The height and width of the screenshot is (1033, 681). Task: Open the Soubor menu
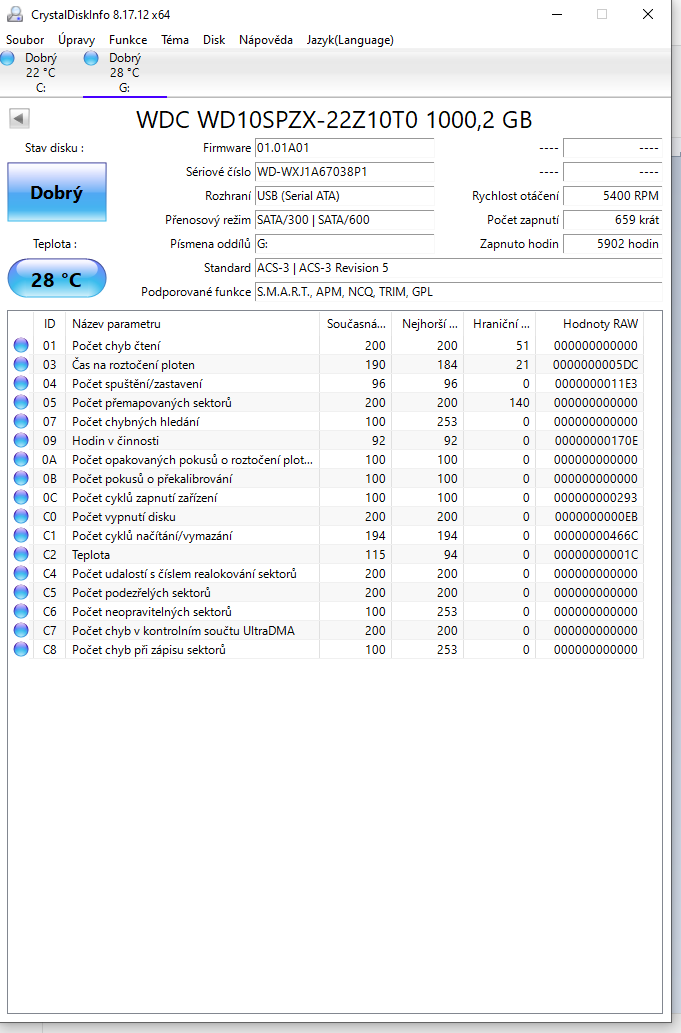[25, 40]
